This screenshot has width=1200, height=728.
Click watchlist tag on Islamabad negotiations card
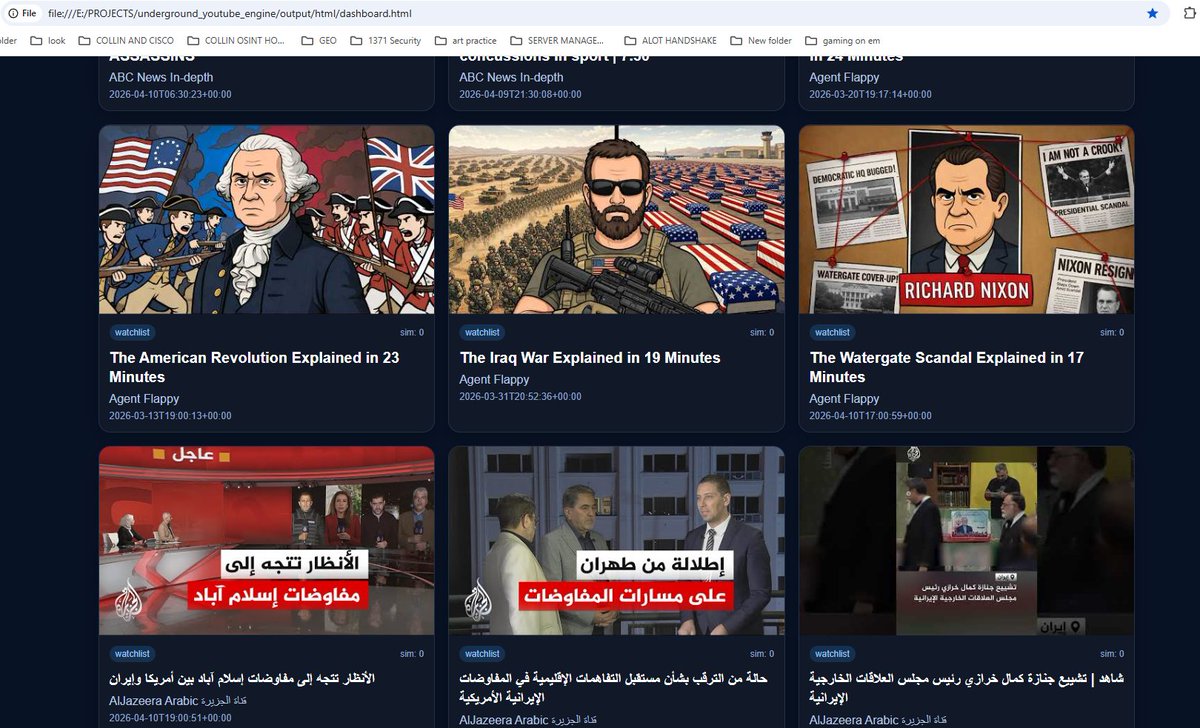[x=132, y=654]
